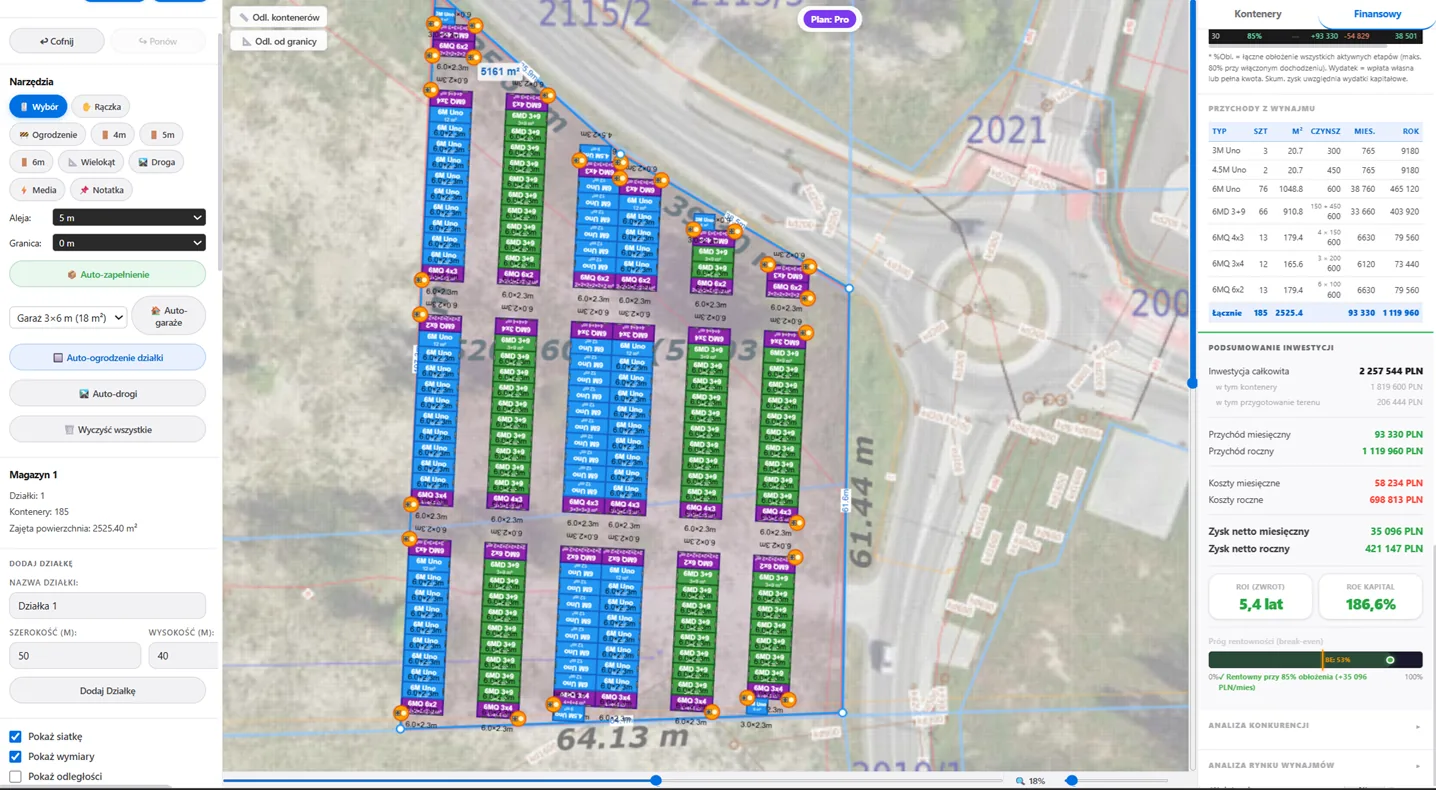Click the Inwestycja całkowita value 2 257 544 PLN
Screen dimensions: 1436x790
(1390, 371)
